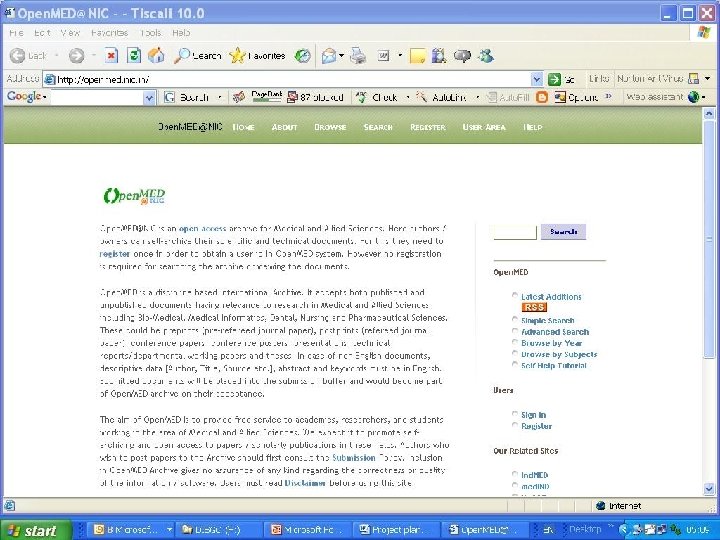This screenshot has height=540, width=720.
Task: Click the Edit with Word toolbar icon
Action: [x=383, y=56]
